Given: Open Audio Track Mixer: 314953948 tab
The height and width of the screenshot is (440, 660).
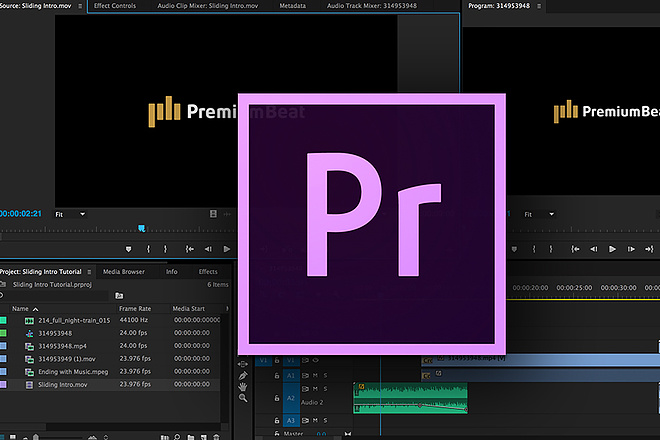Looking at the screenshot, I should coord(372,6).
